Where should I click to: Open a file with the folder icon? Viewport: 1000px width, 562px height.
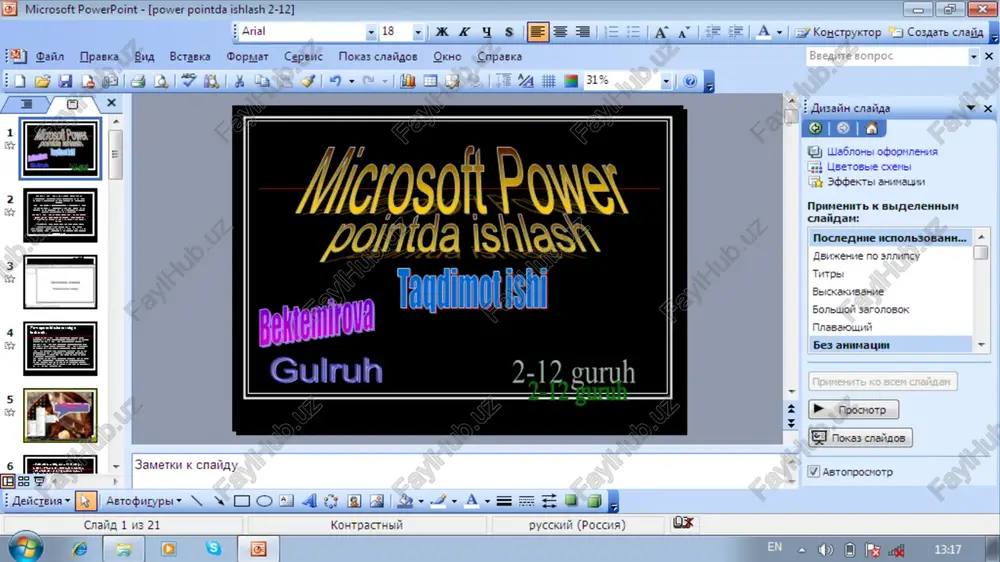42,81
